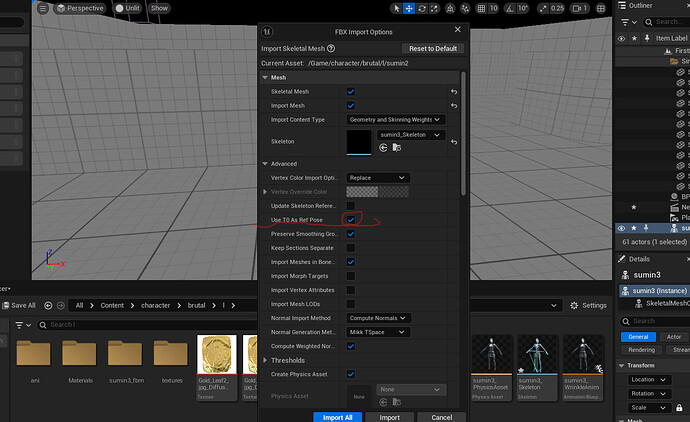Toggle the world/local coordinate system icon
This screenshot has width=690, height=422.
point(450,8)
